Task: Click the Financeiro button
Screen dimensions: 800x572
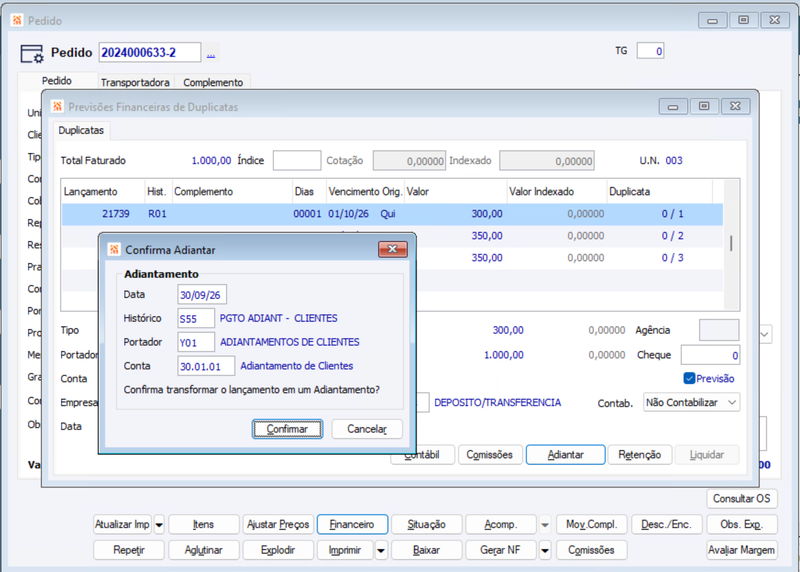Action: 352,525
